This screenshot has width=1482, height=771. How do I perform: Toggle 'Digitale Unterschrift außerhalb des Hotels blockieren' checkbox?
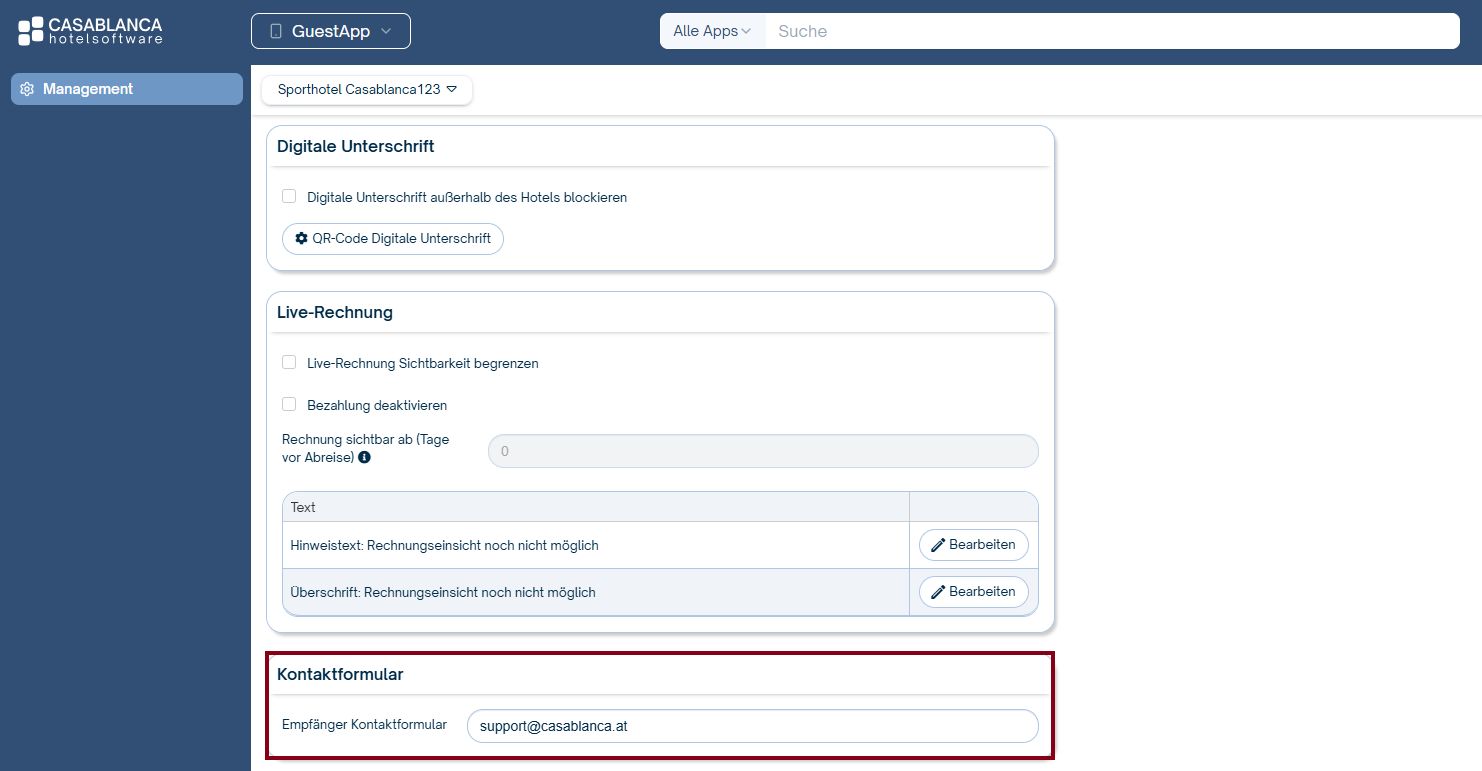(x=289, y=196)
